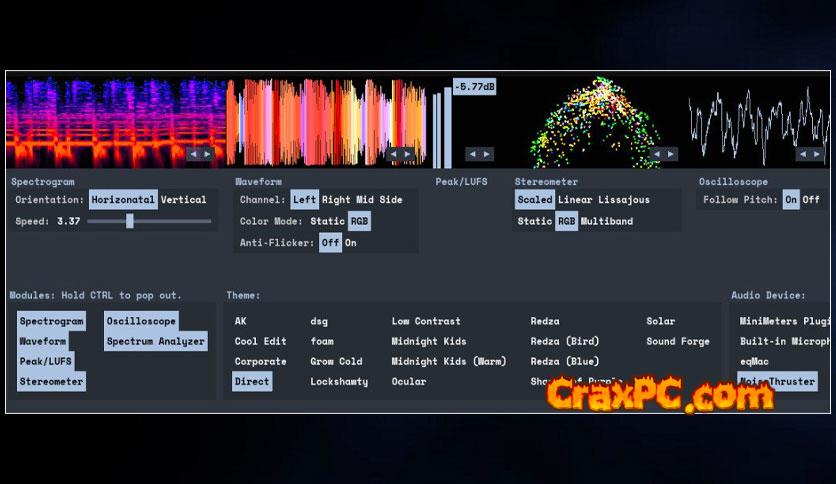
Task: Click the -5.77dB peak readout
Action: click(475, 86)
